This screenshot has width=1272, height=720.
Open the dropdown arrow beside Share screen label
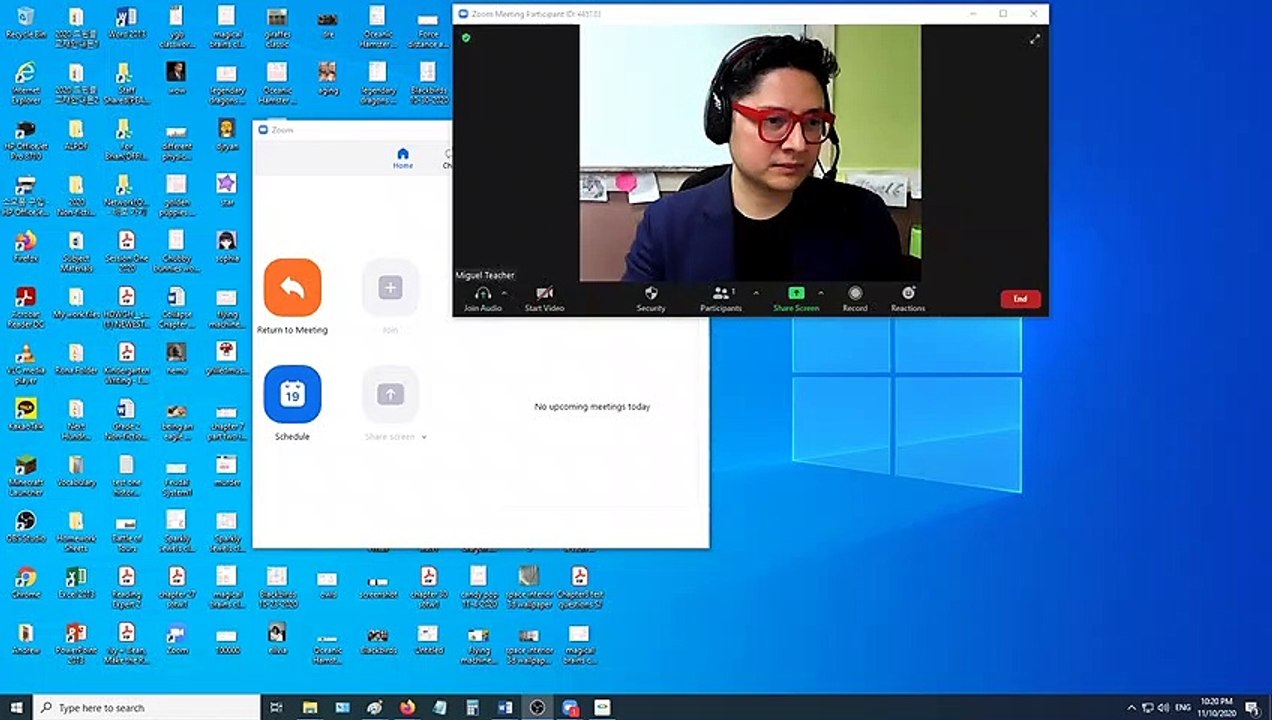424,437
